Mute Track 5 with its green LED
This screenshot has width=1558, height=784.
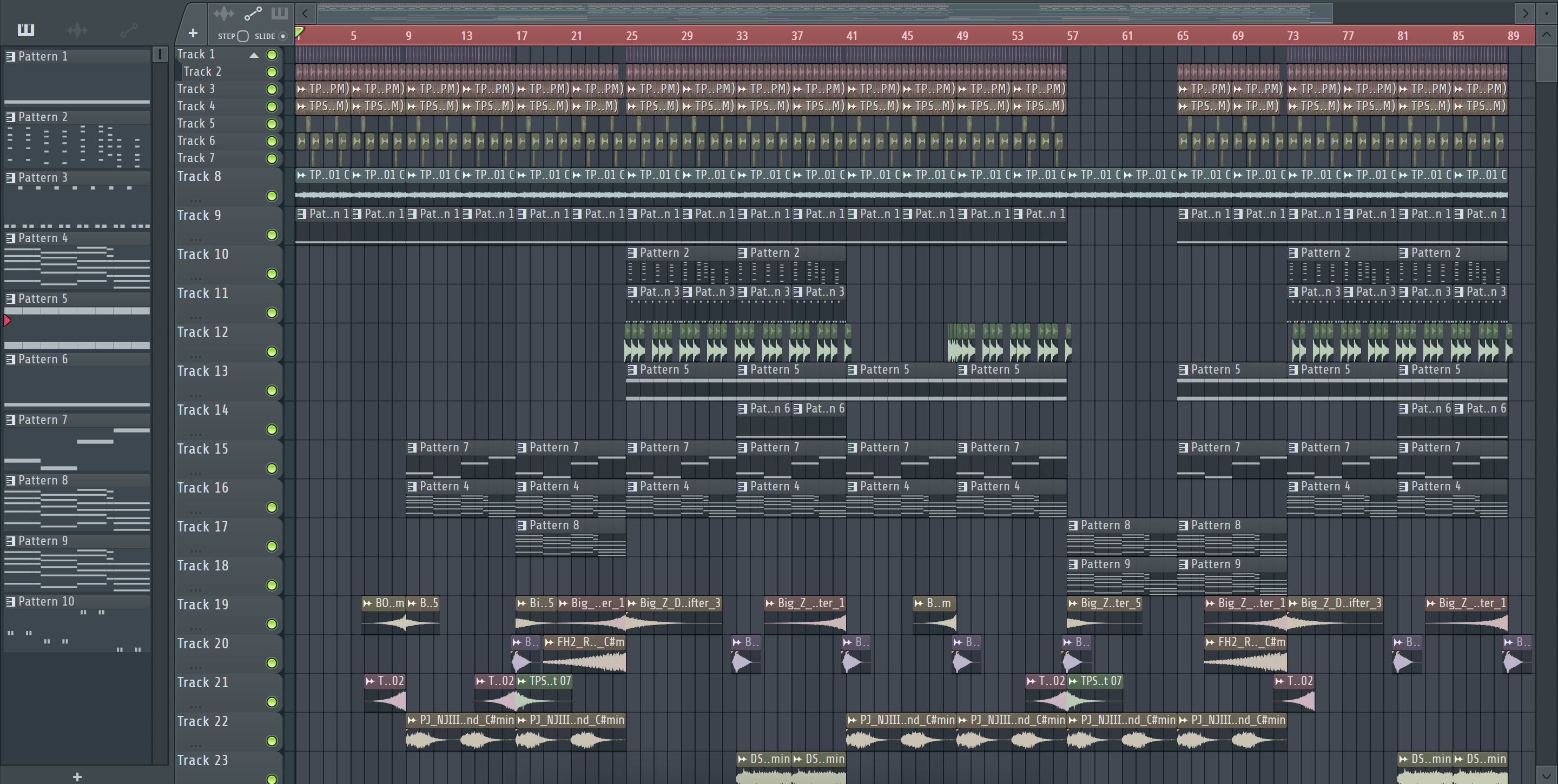click(272, 124)
